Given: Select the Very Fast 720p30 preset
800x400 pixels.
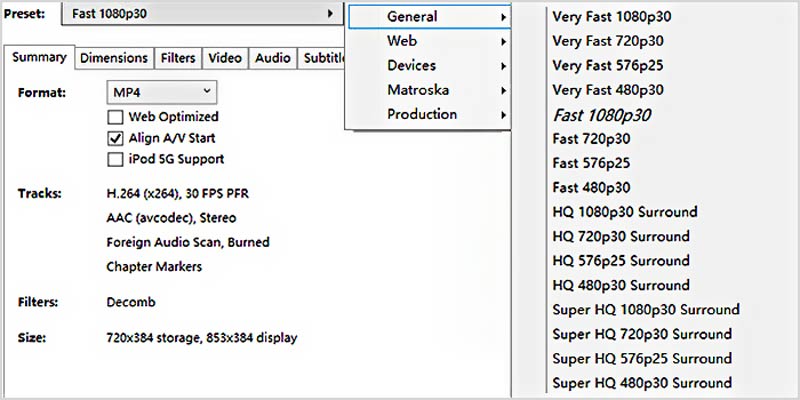Looking at the screenshot, I should (608, 41).
